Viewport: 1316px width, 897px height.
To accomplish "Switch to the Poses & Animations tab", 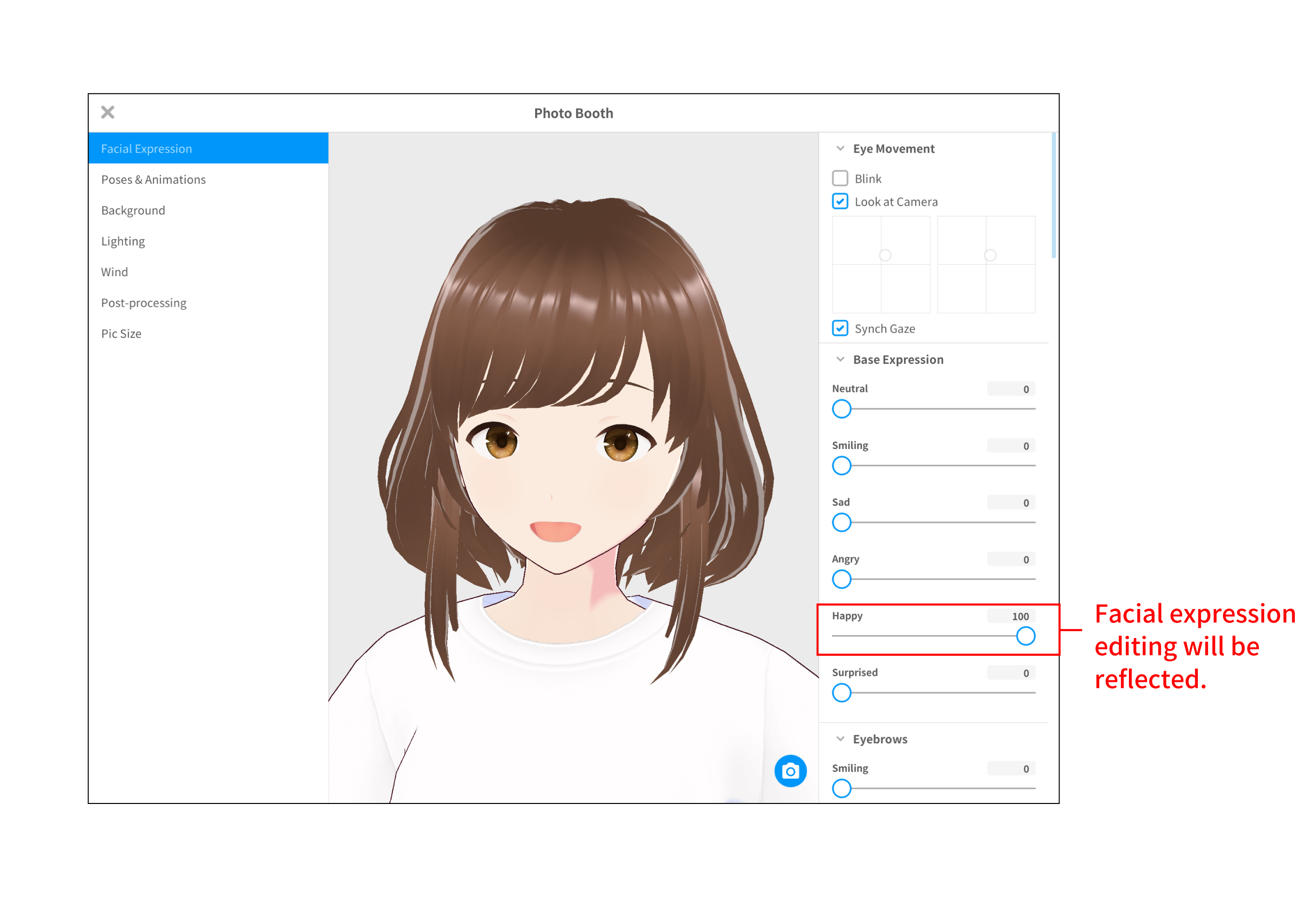I will (153, 179).
